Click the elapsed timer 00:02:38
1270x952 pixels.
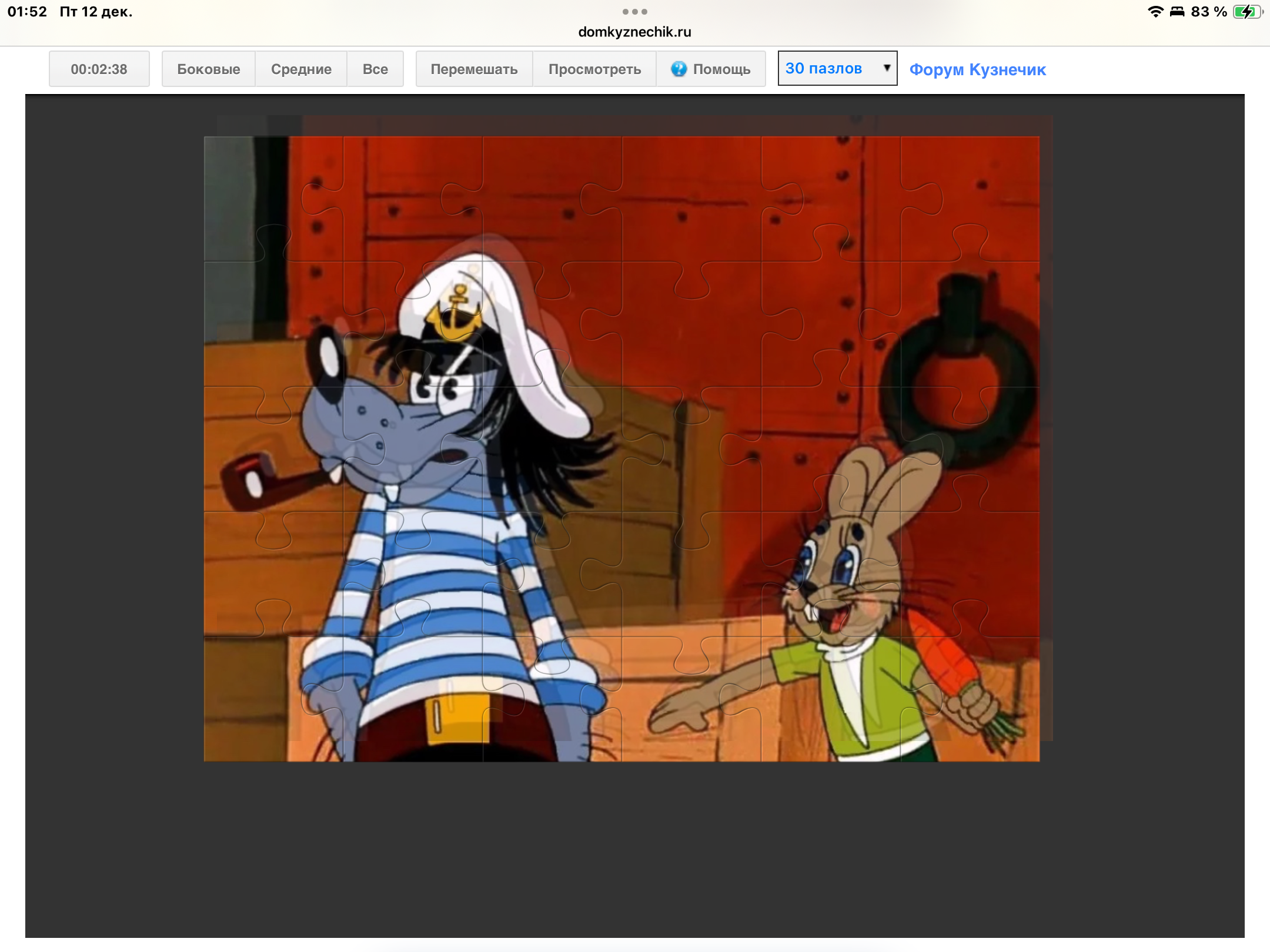click(x=99, y=69)
